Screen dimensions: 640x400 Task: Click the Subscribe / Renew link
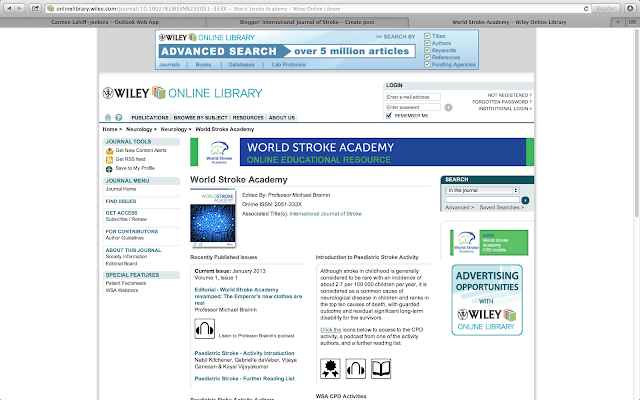point(126,219)
